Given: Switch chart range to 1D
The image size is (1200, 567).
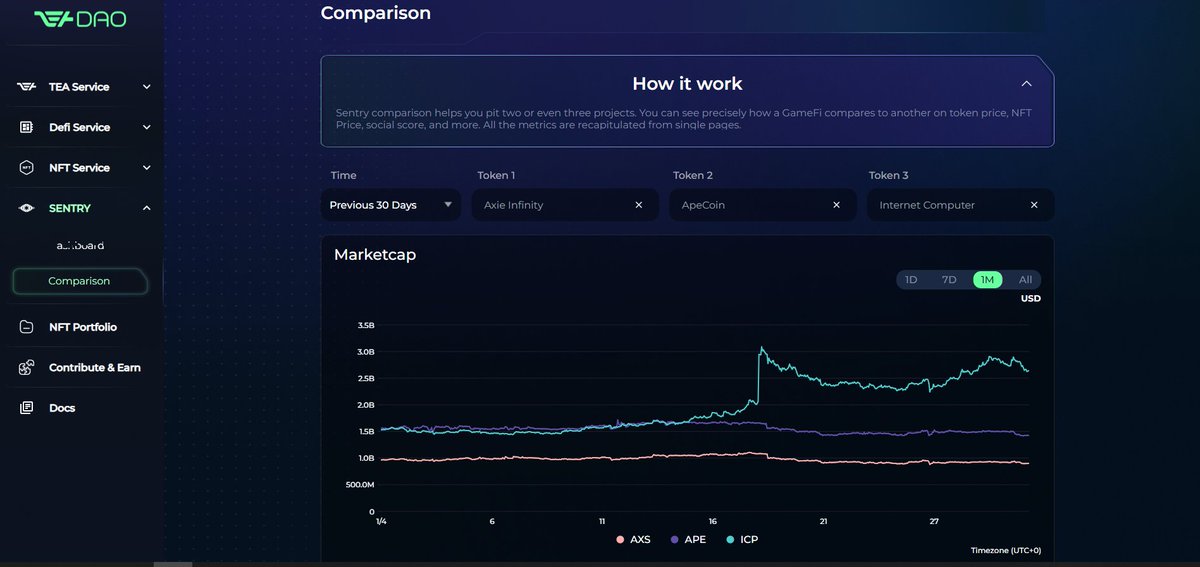Looking at the screenshot, I should point(911,280).
